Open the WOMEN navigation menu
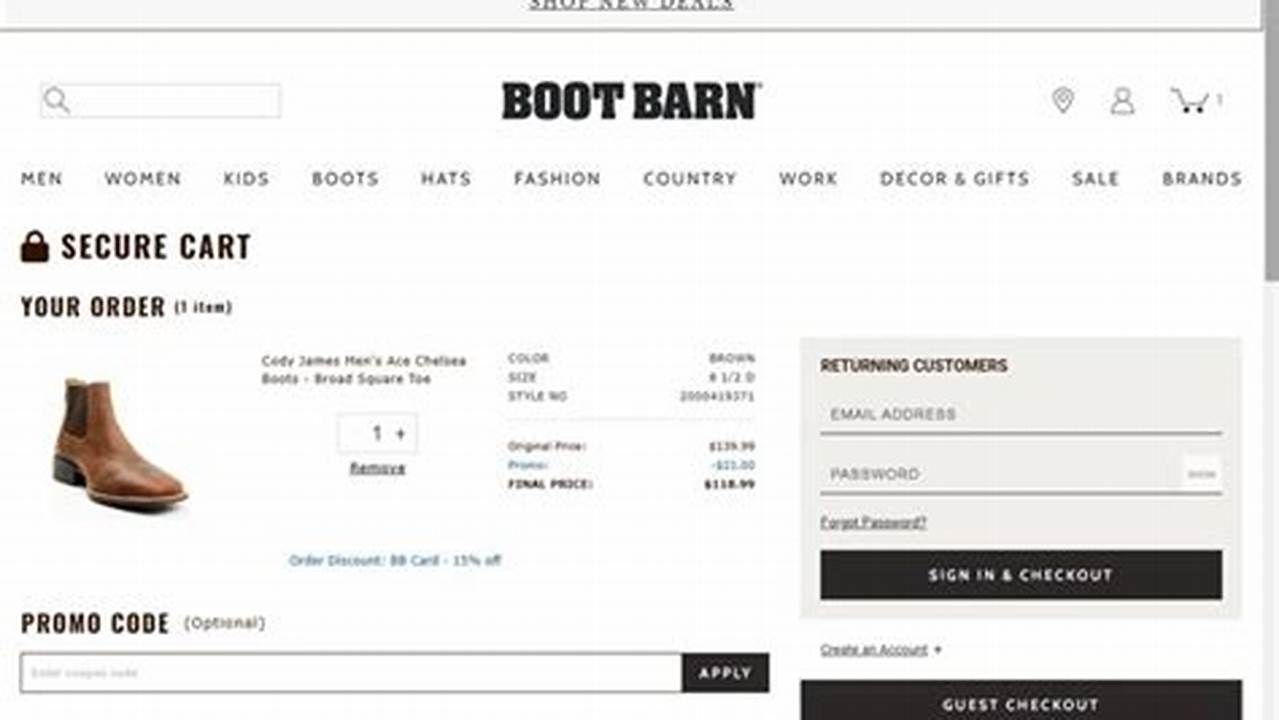The width and height of the screenshot is (1279, 720). click(x=141, y=179)
